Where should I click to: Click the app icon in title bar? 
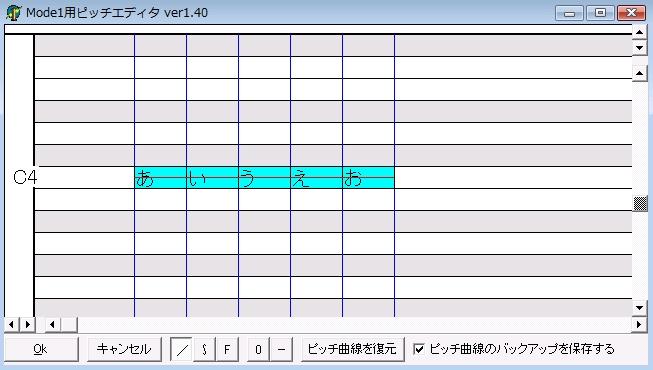click(13, 12)
